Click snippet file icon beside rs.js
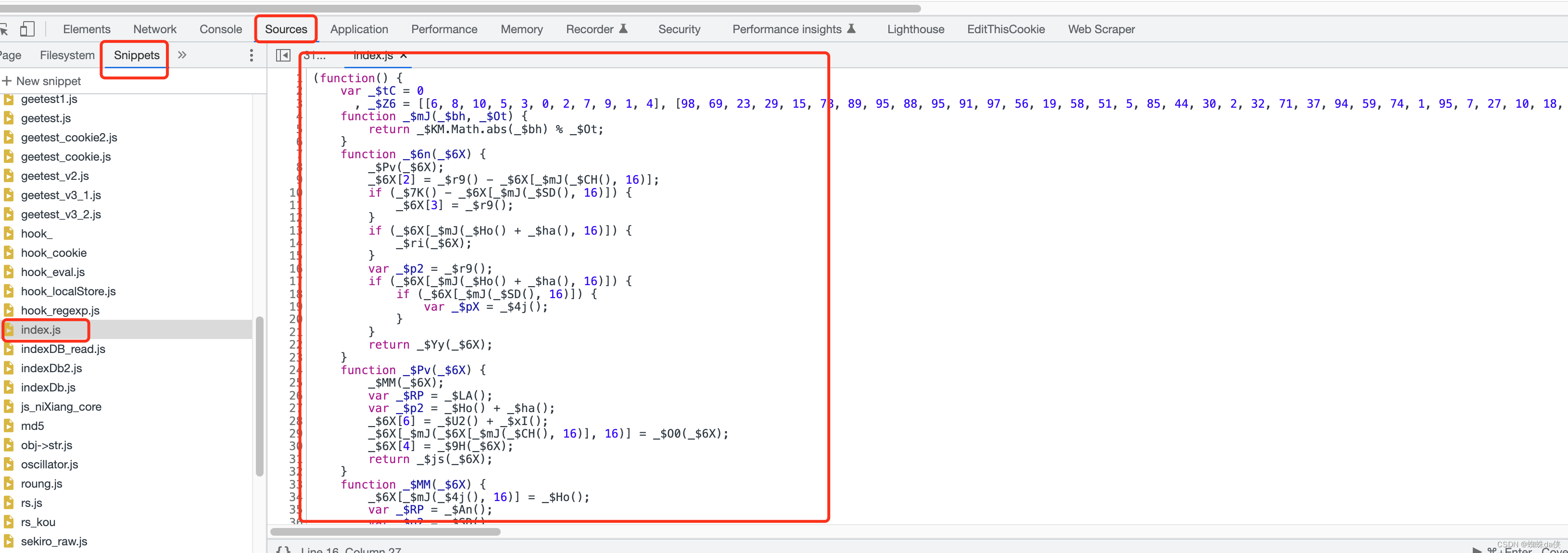This screenshot has width=1568, height=553. coord(9,503)
